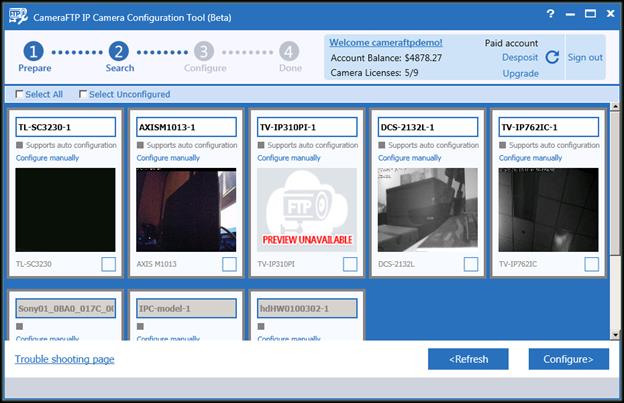Edit the TV-IP762IC-1 camera name field

coord(548,127)
